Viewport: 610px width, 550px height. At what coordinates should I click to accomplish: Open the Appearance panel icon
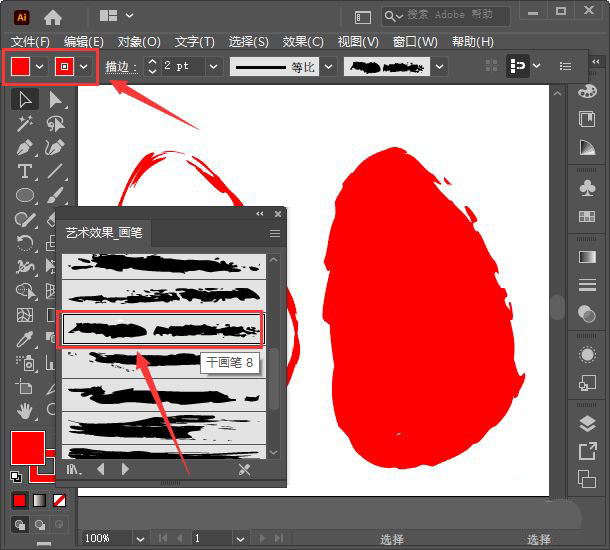click(587, 355)
